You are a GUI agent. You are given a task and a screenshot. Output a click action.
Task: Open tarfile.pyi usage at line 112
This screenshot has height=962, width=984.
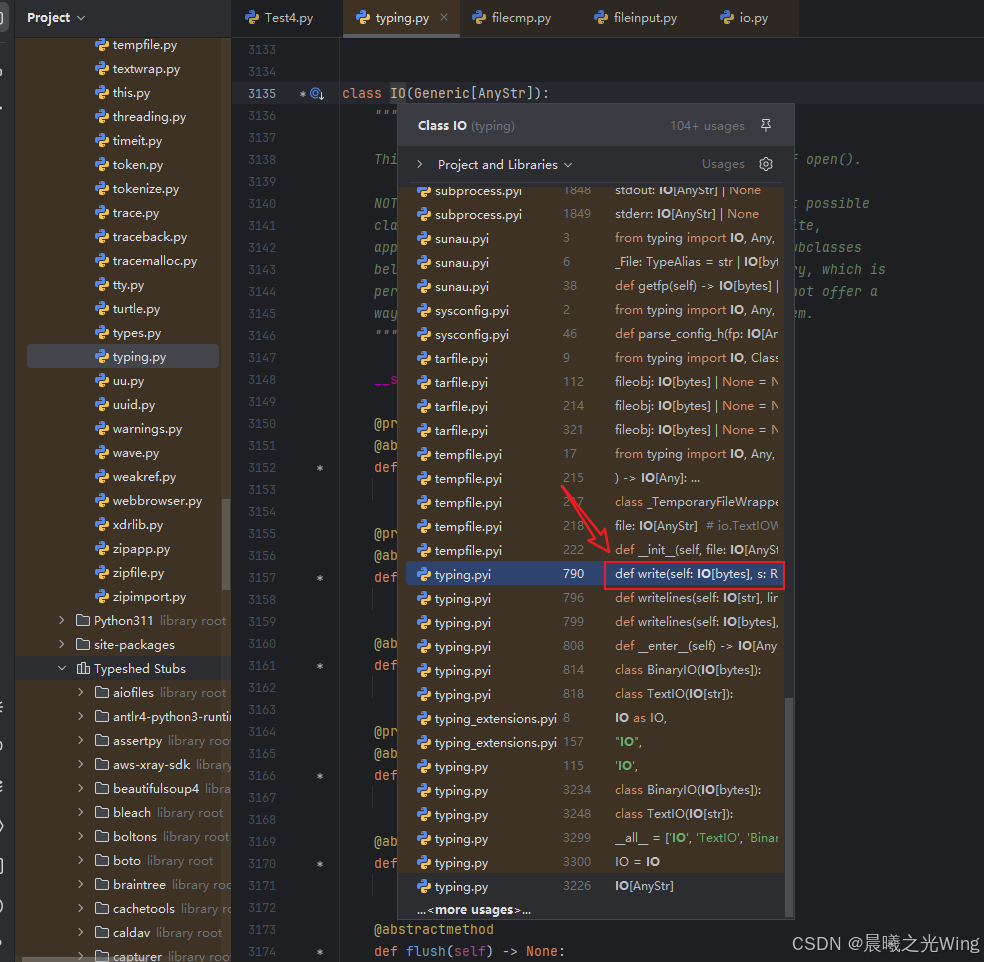[x=595, y=382]
